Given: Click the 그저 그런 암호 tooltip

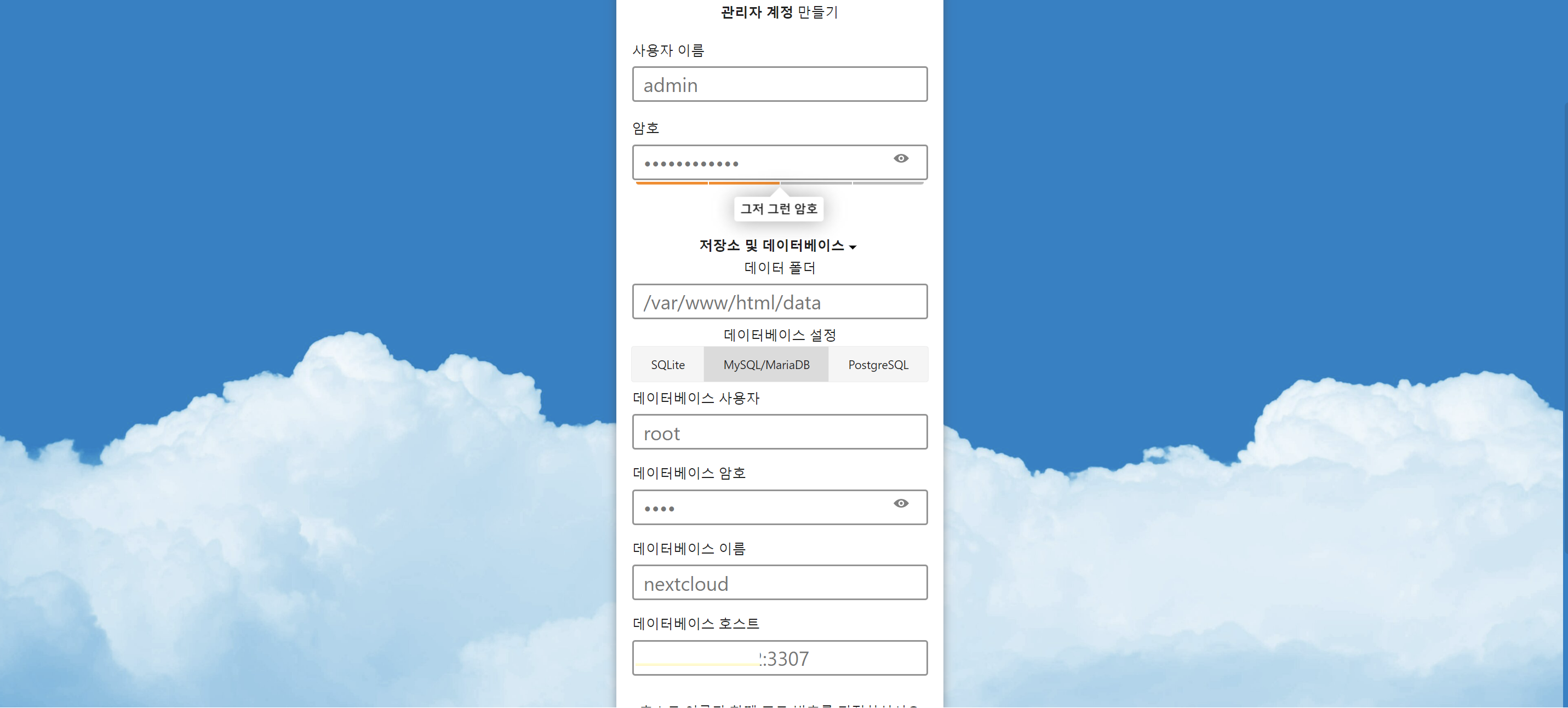Looking at the screenshot, I should pyautogui.click(x=779, y=209).
